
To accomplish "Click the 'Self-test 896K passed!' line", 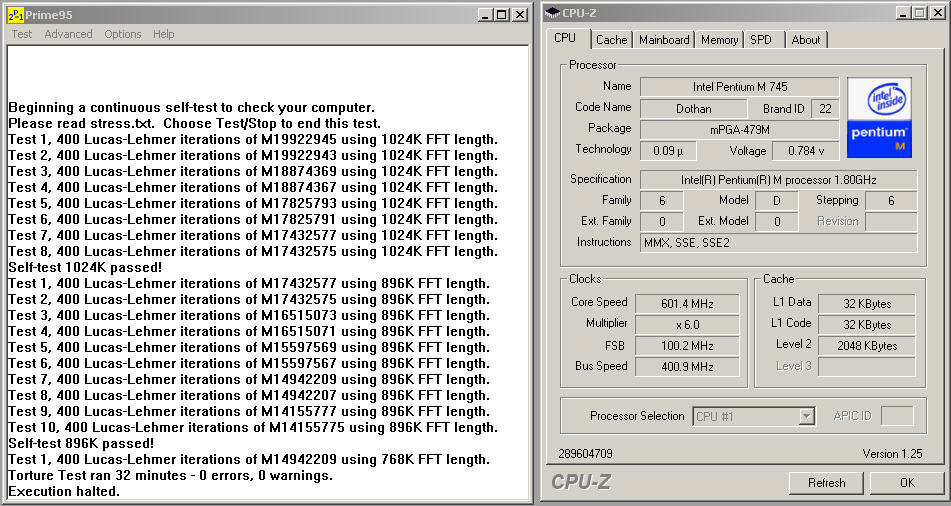I will point(81,444).
